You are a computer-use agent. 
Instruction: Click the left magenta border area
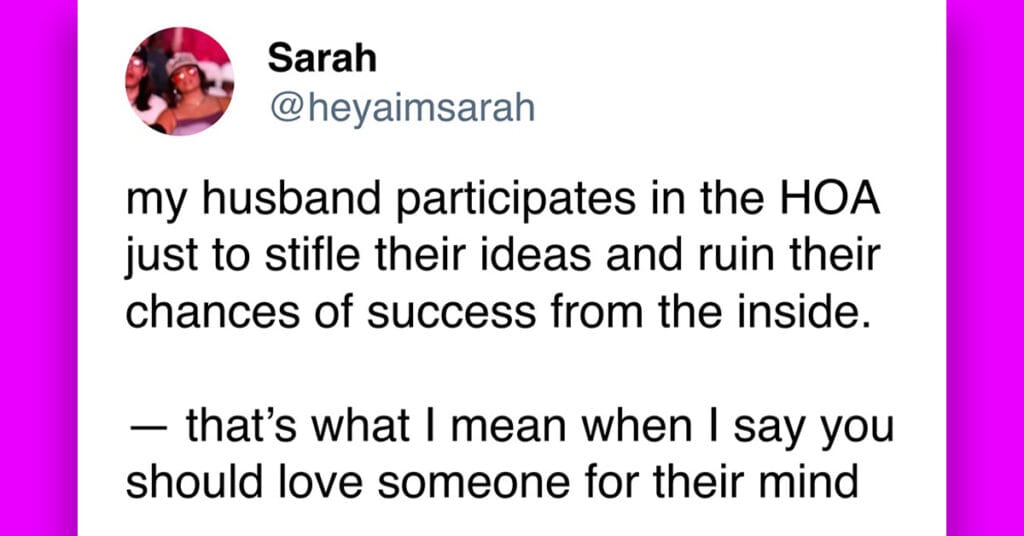[39, 268]
